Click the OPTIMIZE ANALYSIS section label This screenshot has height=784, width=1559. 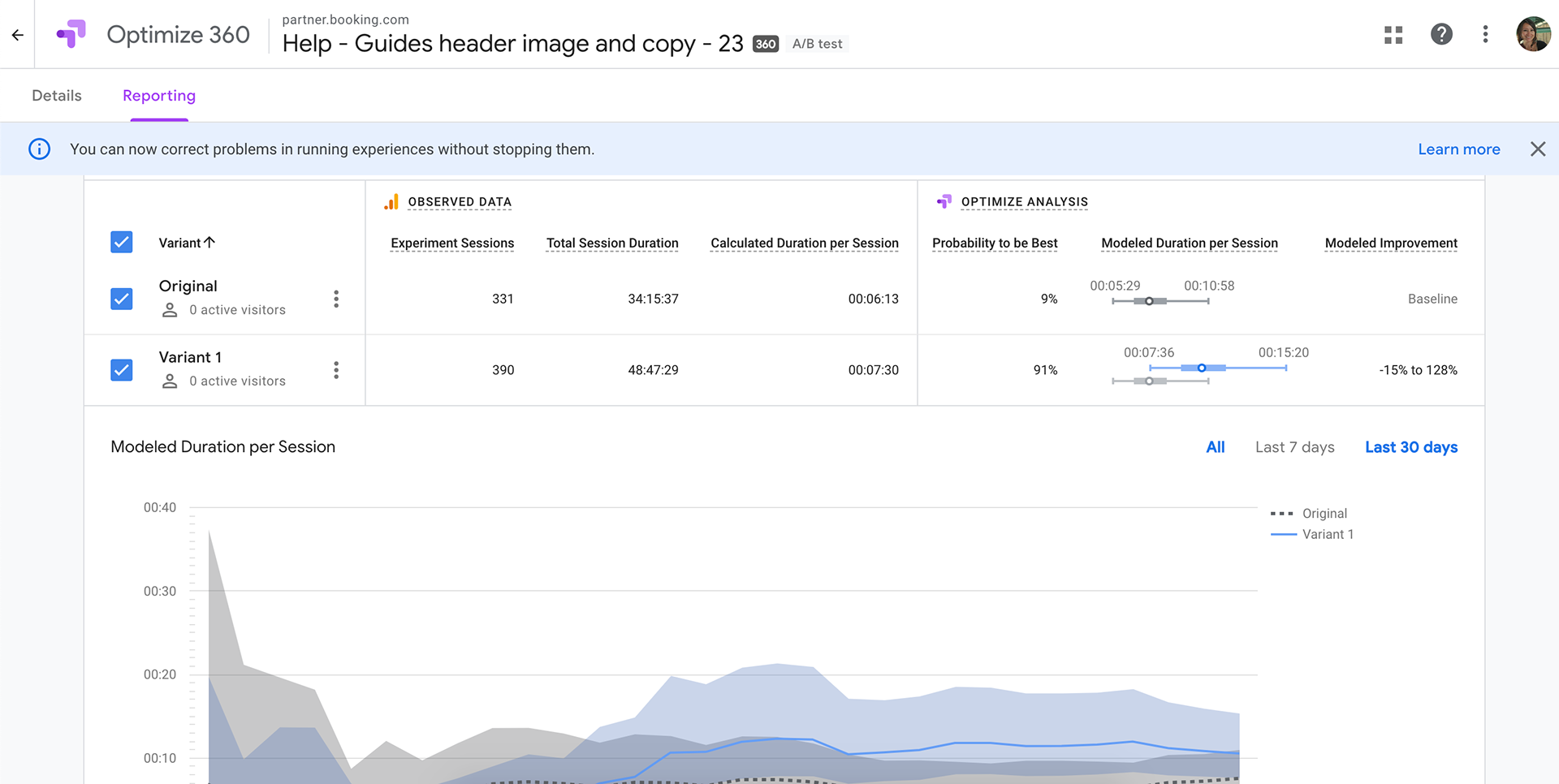(x=1025, y=202)
